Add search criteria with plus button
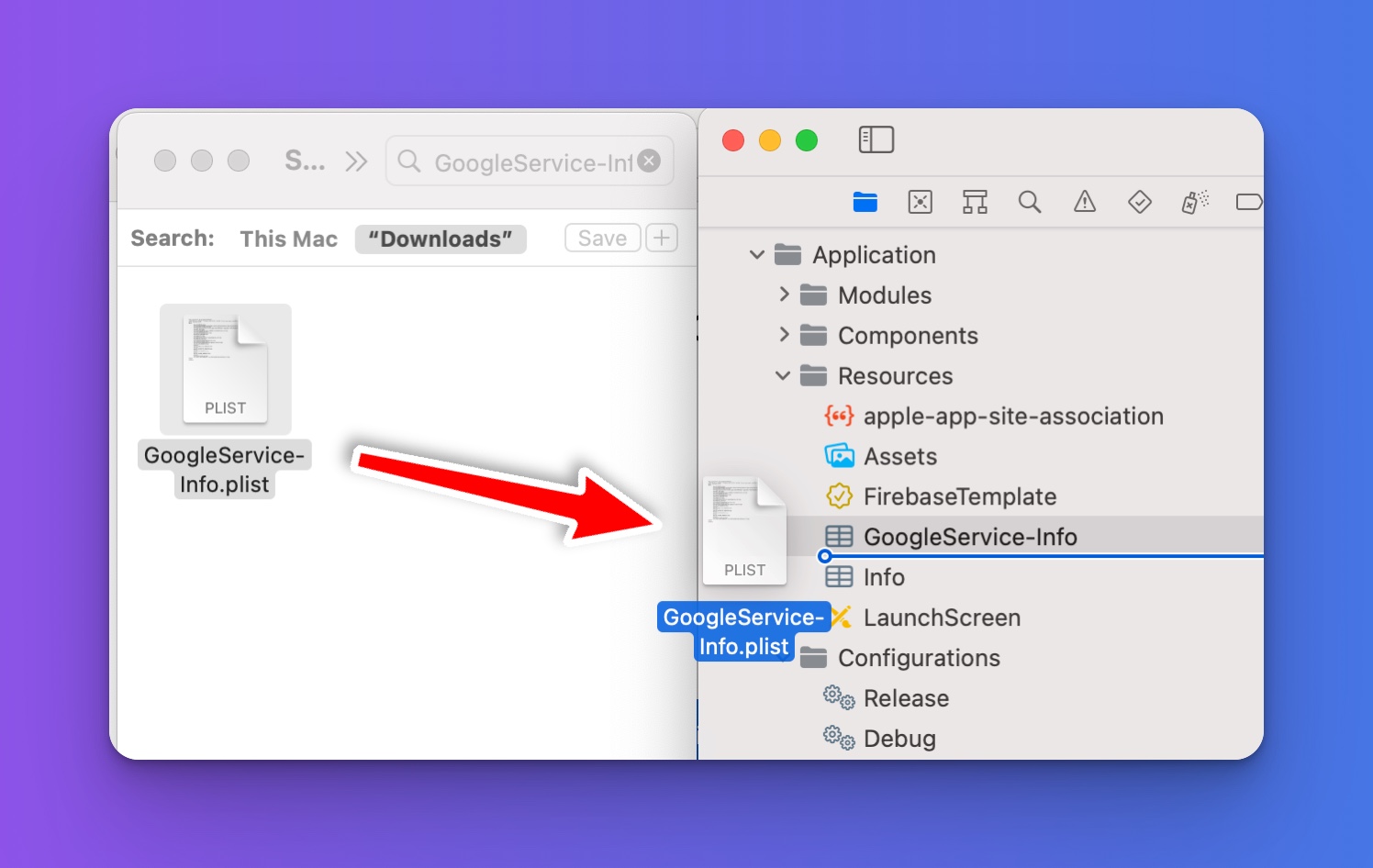The height and width of the screenshot is (868, 1373). coord(662,238)
